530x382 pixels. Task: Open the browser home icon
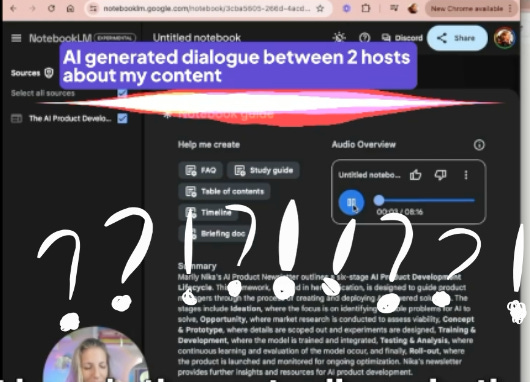click(70, 8)
